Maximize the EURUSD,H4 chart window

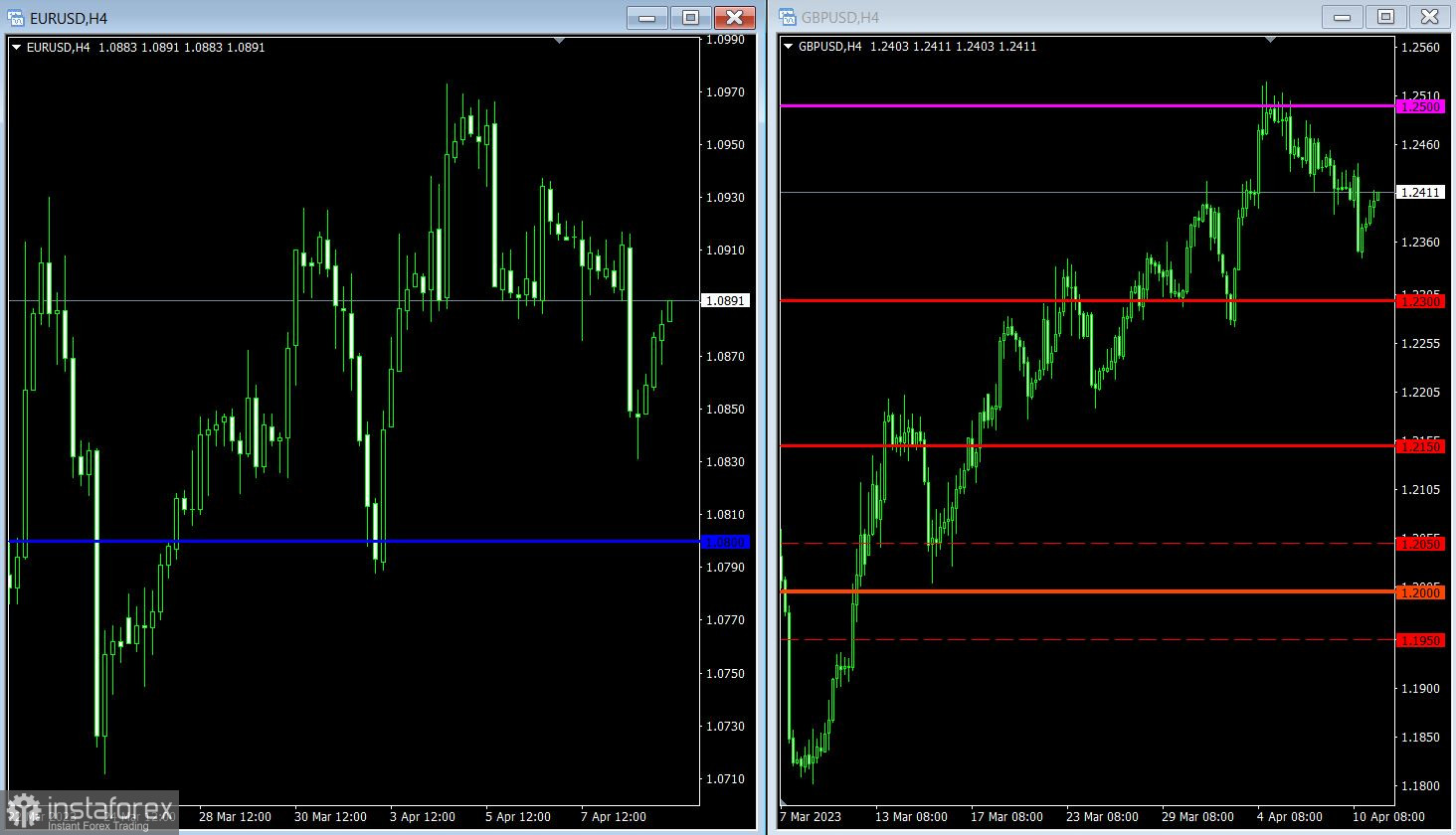pyautogui.click(x=690, y=17)
